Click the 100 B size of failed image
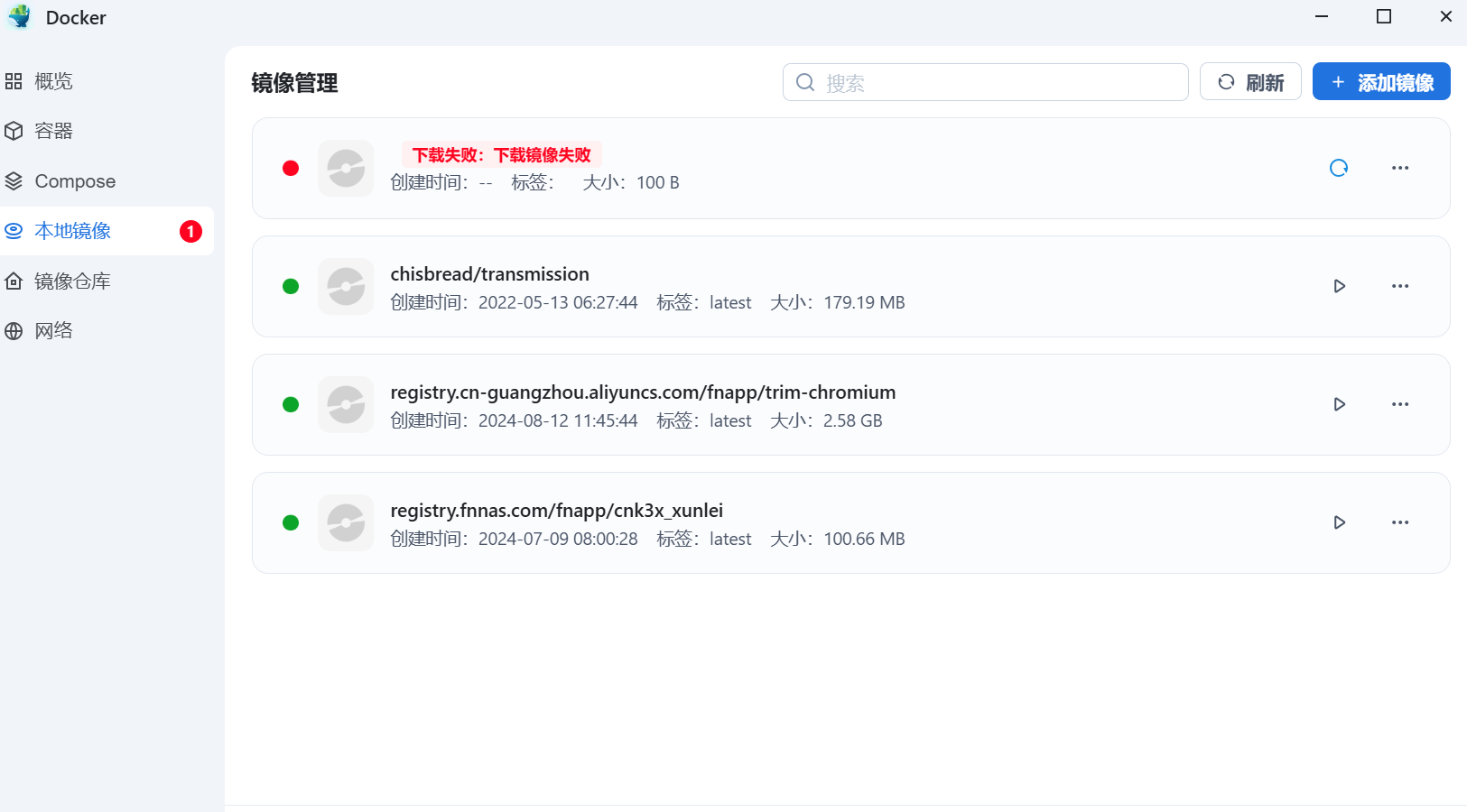The height and width of the screenshot is (812, 1467). click(x=657, y=182)
